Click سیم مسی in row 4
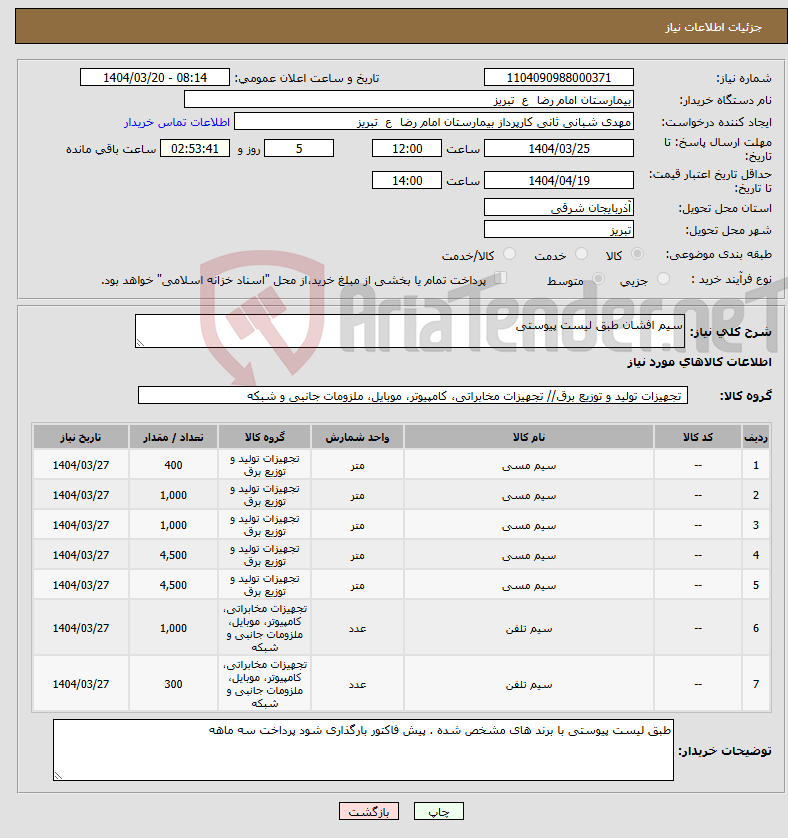This screenshot has height=838, width=788. 529,555
